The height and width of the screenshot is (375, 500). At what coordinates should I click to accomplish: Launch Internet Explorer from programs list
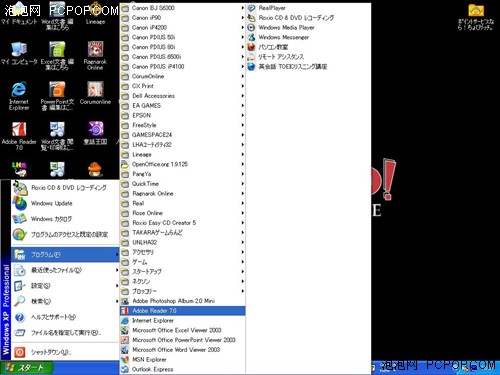tap(183, 320)
